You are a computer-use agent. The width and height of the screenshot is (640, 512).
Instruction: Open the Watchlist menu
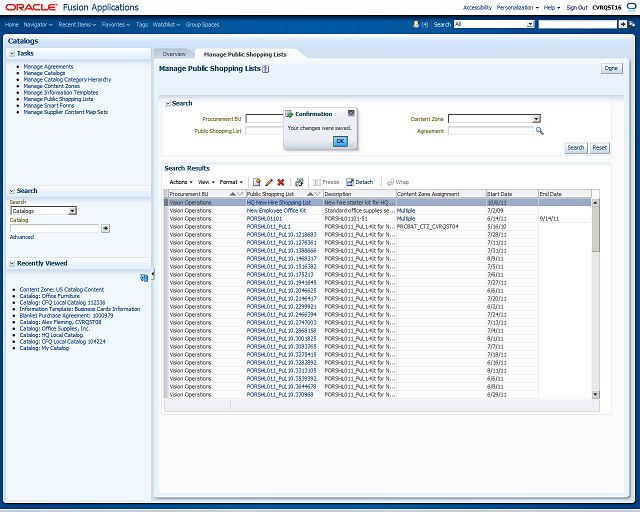click(166, 24)
